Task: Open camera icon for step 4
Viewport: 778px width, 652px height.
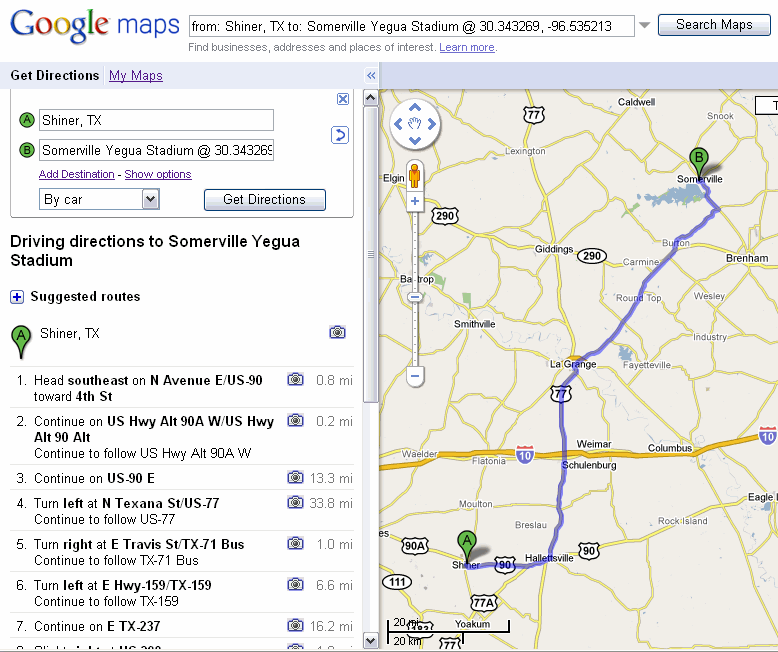Action: [295, 502]
